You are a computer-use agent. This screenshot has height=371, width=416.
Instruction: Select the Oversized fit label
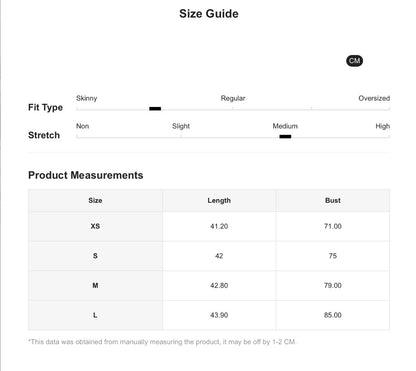[x=374, y=98]
